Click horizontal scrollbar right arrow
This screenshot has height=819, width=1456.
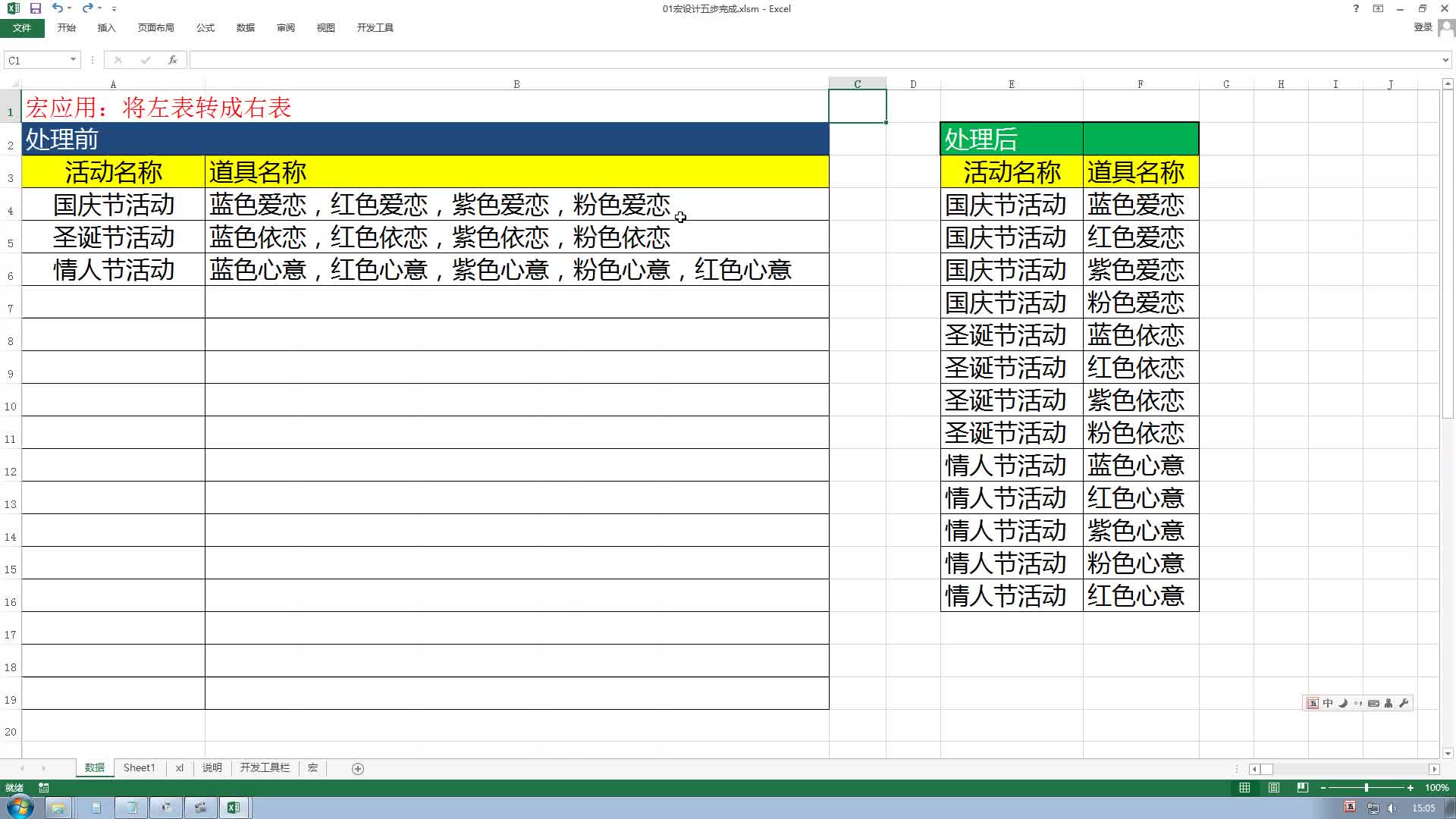[1434, 769]
